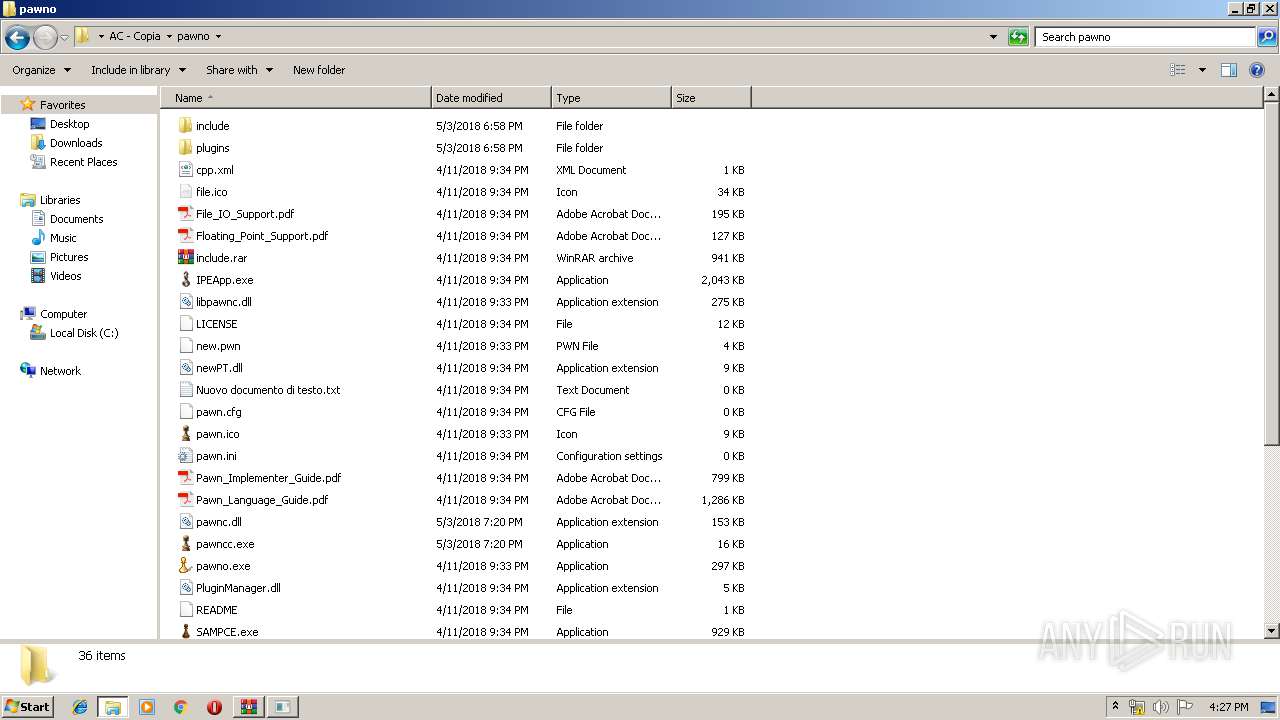
Task: Click the vertical scrollbar down arrow
Action: click(1272, 631)
